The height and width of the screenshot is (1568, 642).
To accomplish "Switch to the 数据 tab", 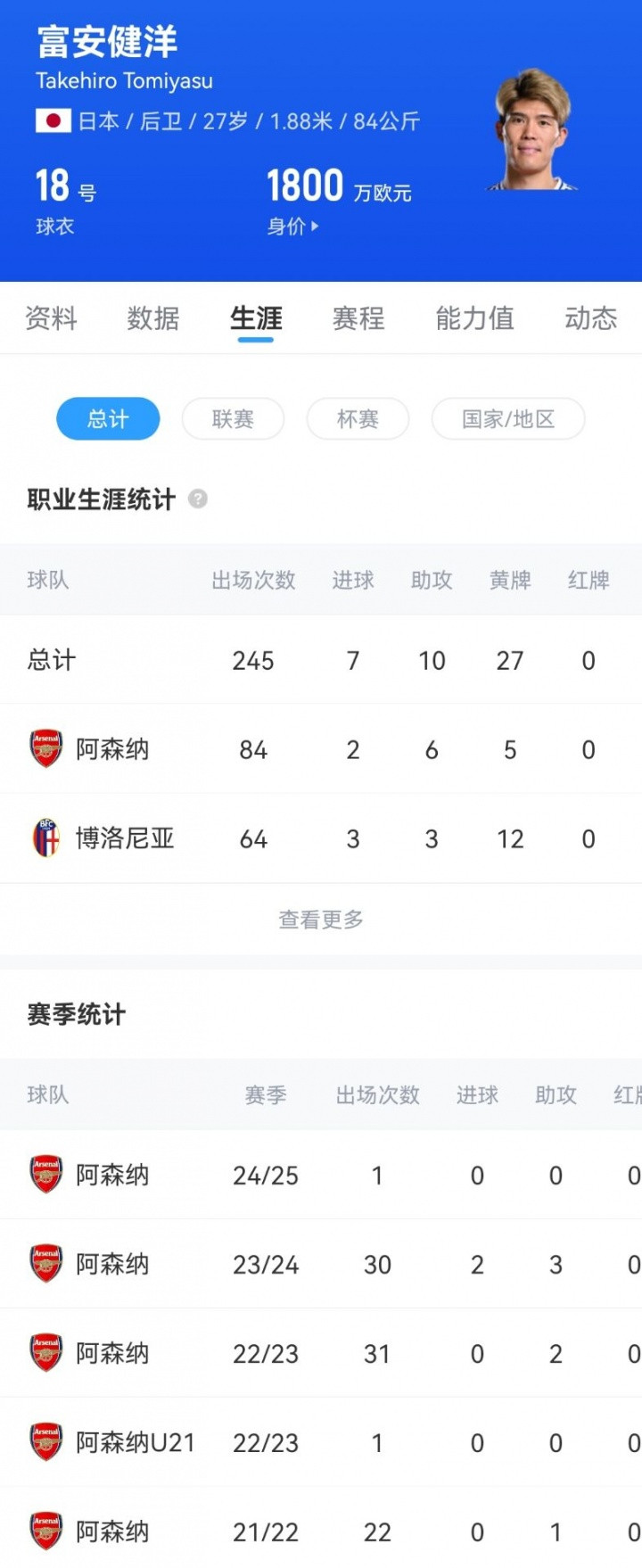I will (153, 318).
